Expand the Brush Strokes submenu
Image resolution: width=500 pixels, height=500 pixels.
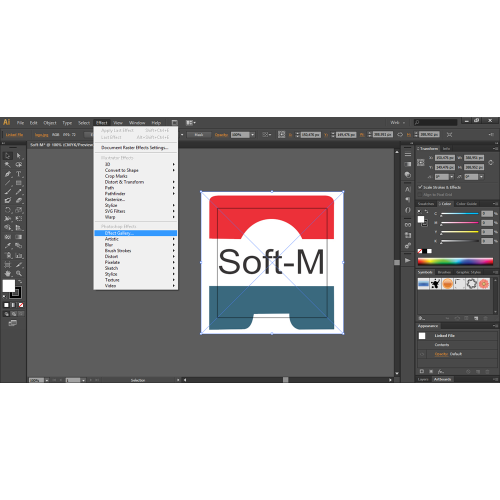click(x=136, y=251)
